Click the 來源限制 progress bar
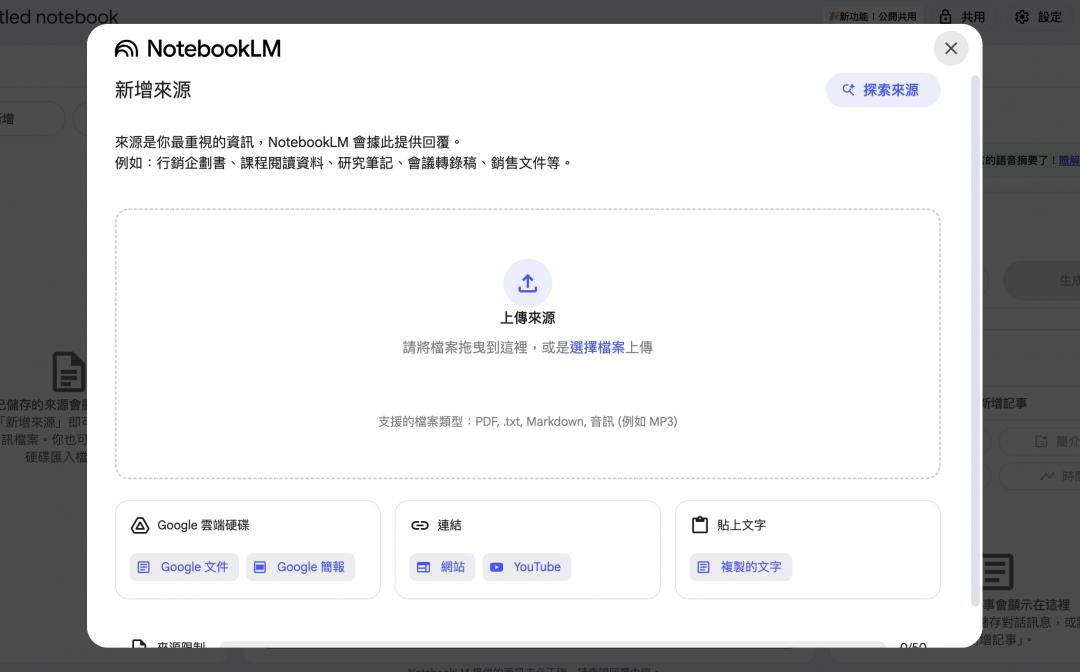 coord(551,646)
